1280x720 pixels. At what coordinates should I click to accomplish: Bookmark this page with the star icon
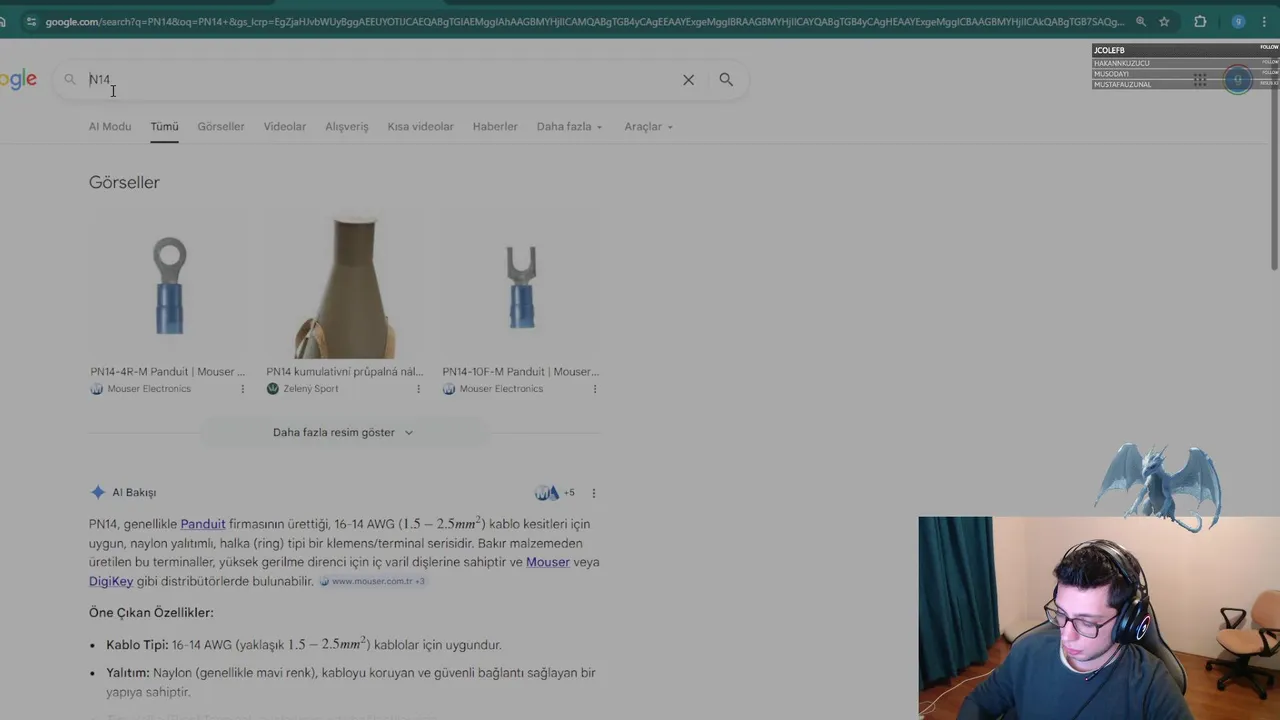click(1164, 21)
